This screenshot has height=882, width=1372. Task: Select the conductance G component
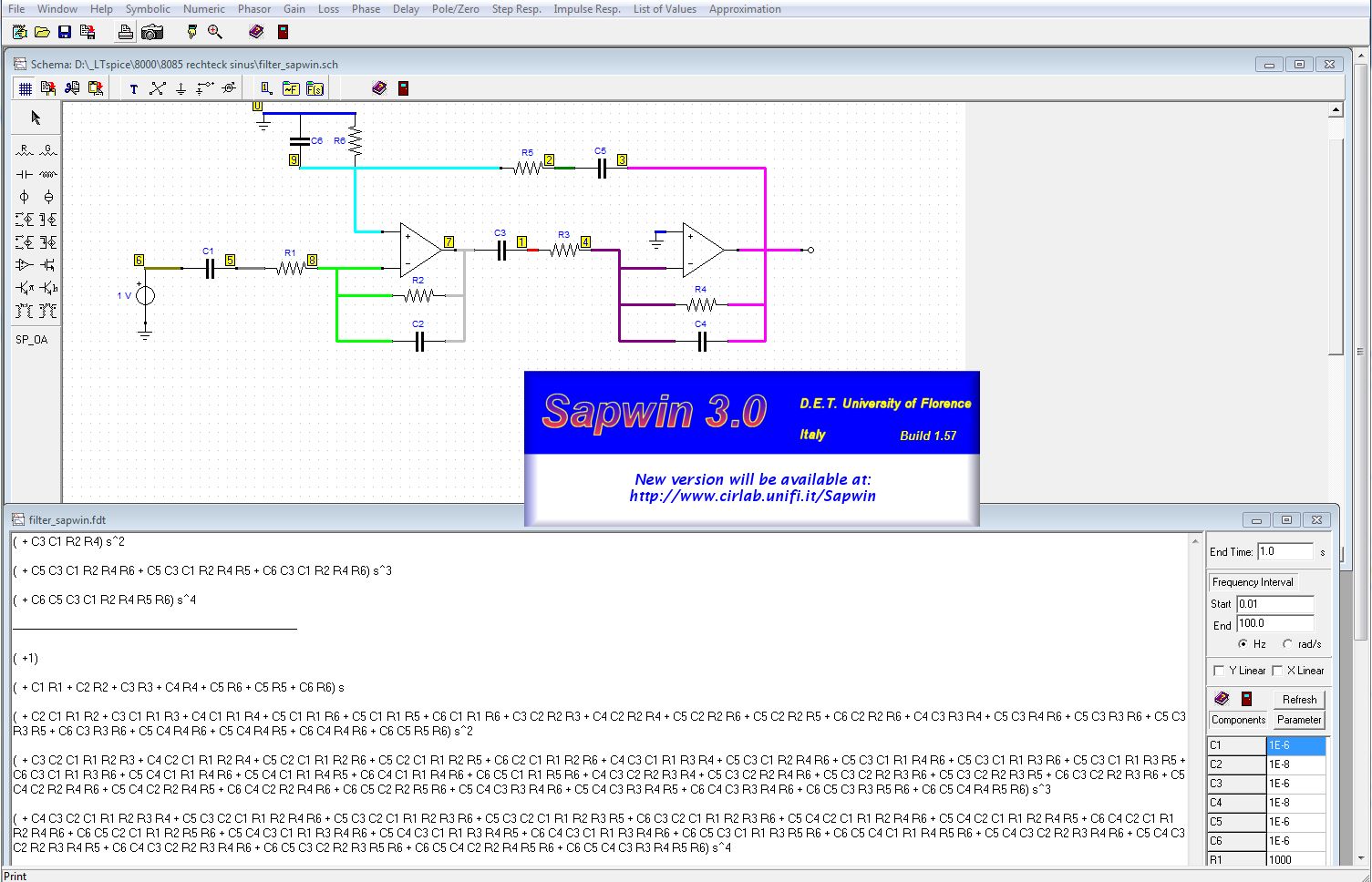pyautogui.click(x=48, y=150)
